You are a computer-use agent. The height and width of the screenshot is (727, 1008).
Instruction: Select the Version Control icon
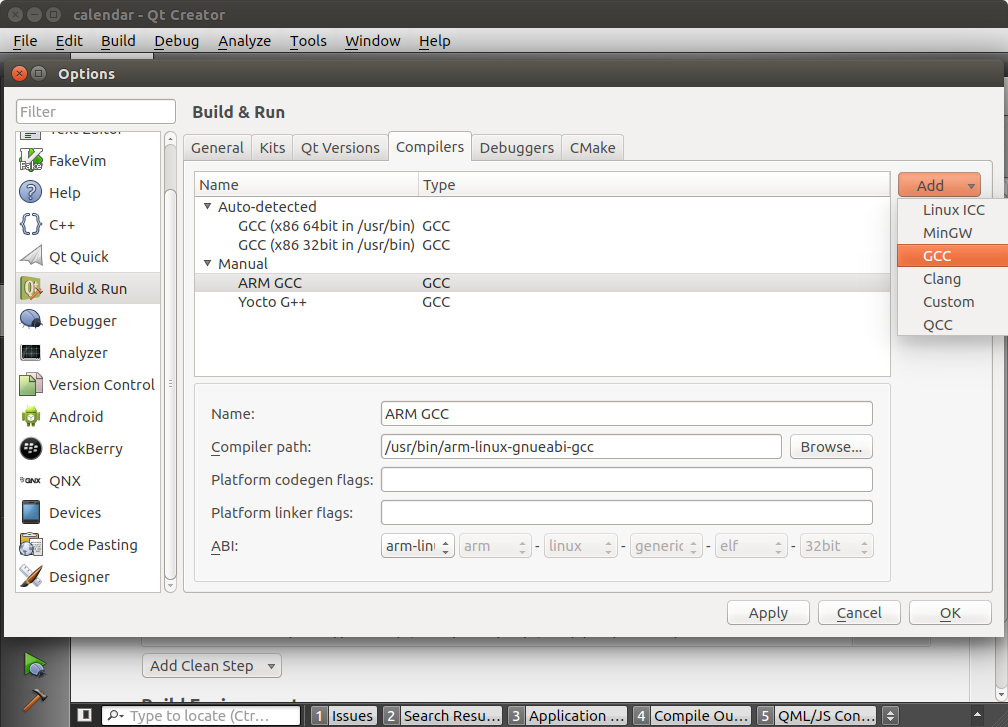(x=31, y=384)
